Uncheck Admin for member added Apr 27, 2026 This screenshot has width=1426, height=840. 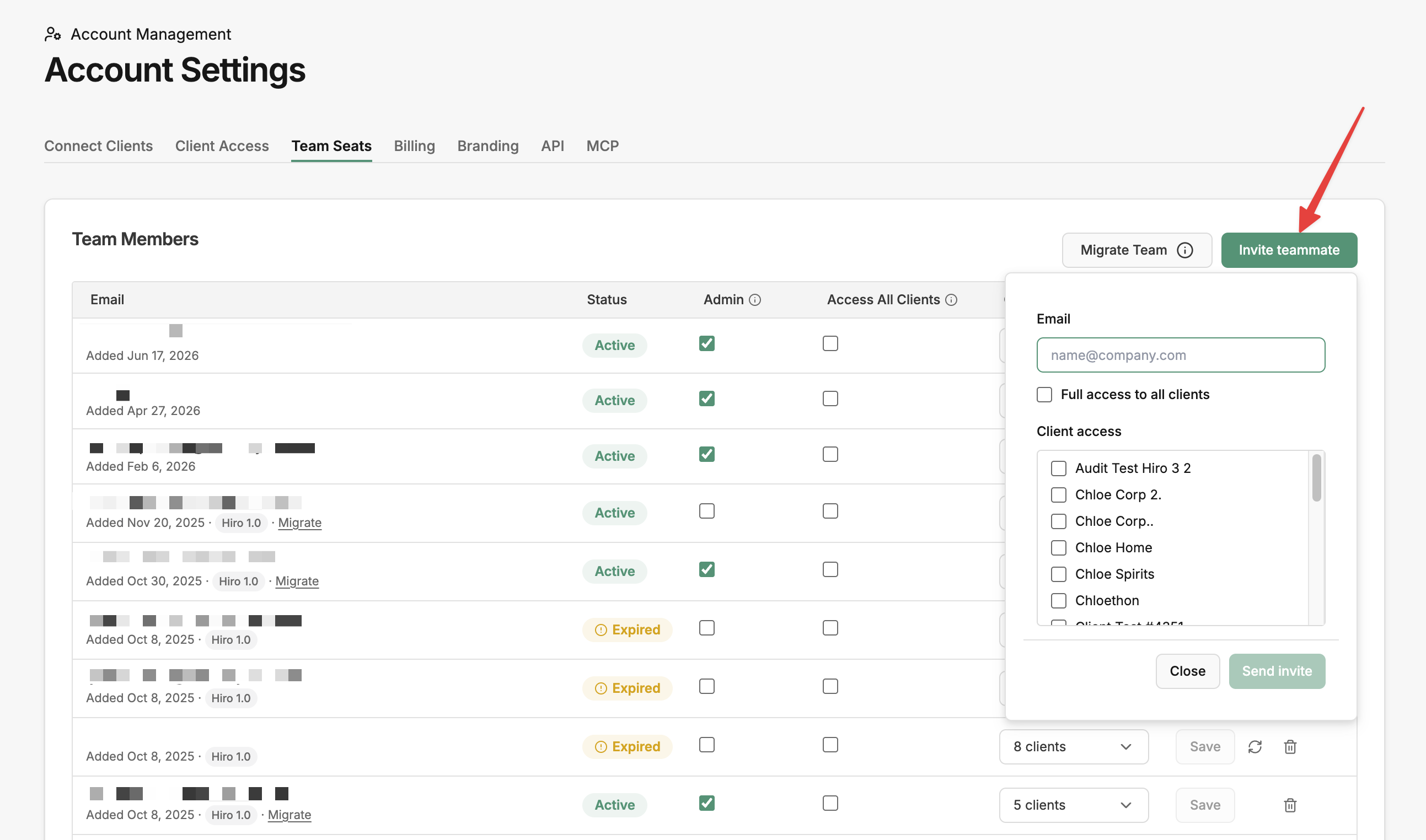(x=707, y=399)
